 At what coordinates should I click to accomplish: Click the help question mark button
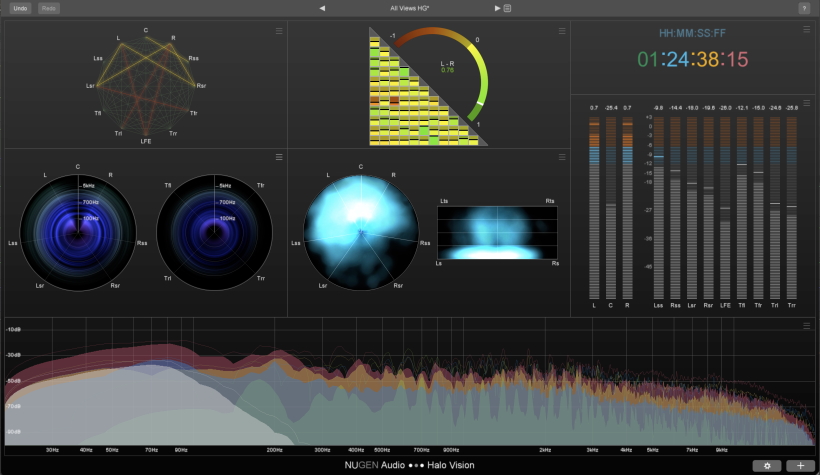804,8
